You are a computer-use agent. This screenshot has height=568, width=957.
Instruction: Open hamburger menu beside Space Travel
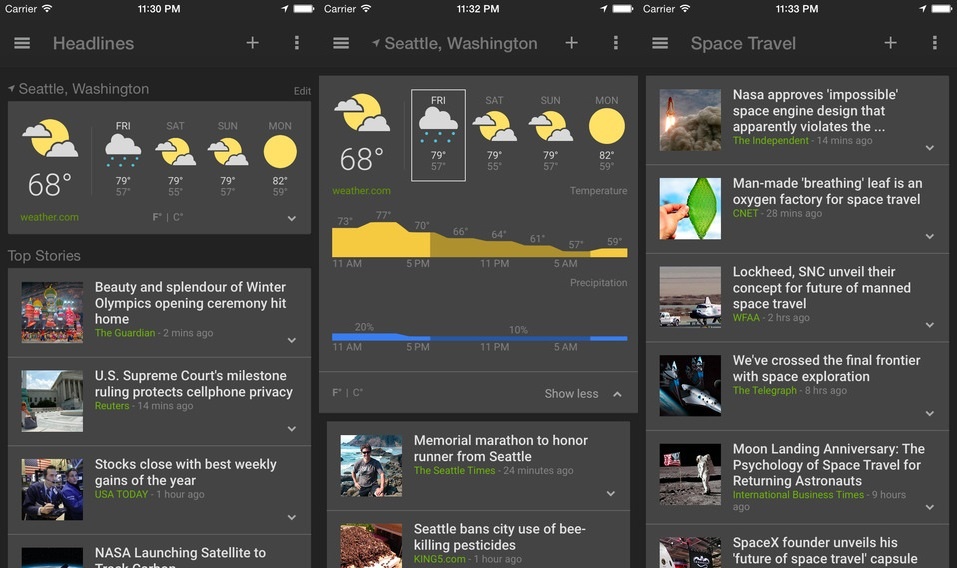point(660,43)
